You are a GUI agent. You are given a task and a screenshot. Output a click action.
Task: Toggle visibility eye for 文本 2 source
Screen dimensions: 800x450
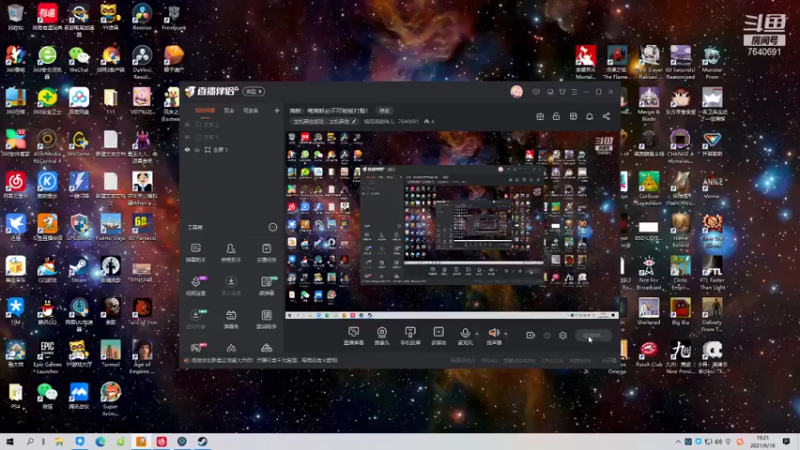point(187,124)
